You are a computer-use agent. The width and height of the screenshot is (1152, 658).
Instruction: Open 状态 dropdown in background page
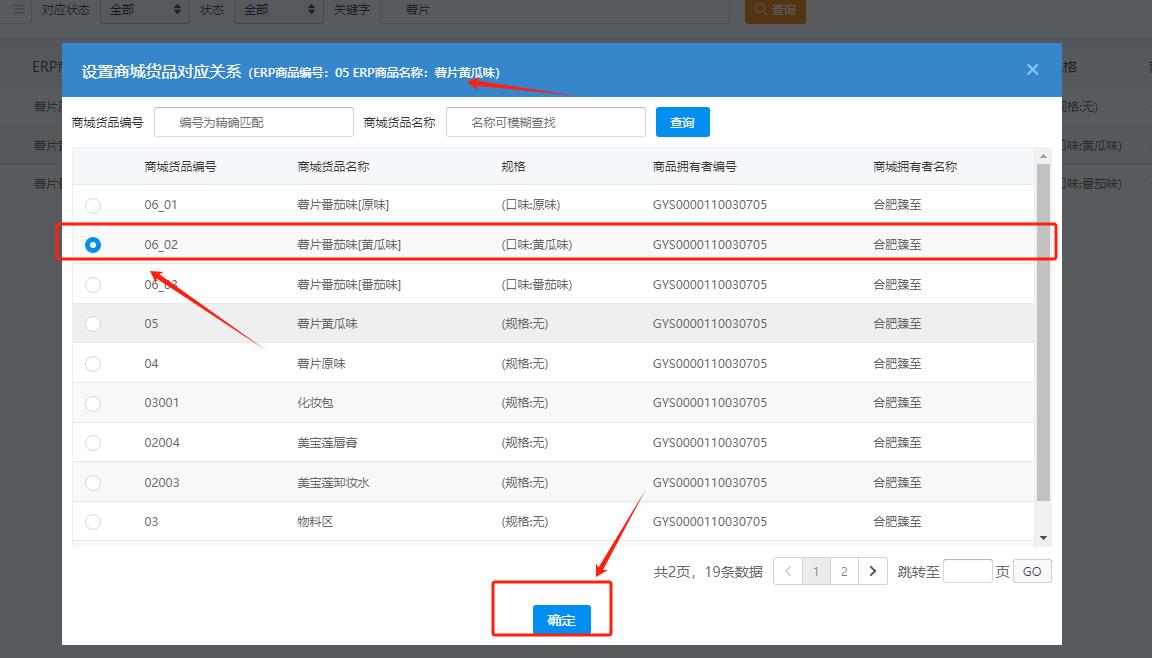[x=278, y=10]
